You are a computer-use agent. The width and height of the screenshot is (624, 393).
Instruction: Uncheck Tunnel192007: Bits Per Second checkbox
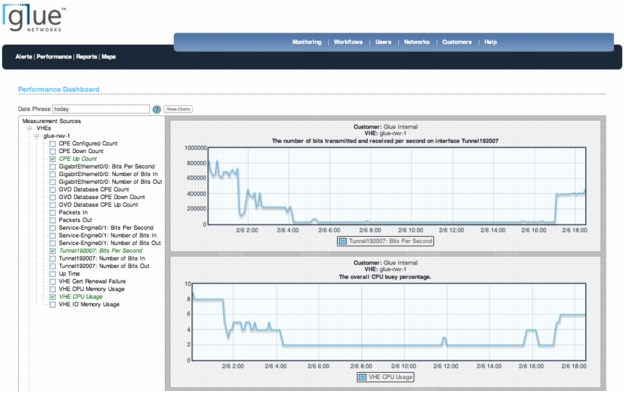(x=53, y=251)
